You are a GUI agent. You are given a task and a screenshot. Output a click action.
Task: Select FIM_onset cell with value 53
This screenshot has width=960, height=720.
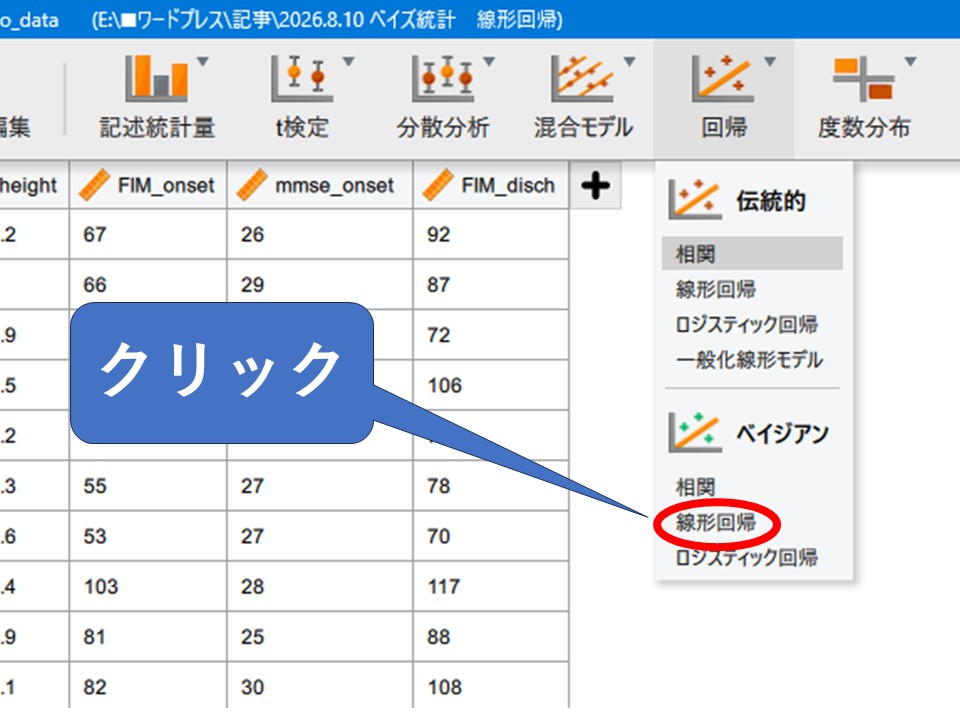coord(148,536)
